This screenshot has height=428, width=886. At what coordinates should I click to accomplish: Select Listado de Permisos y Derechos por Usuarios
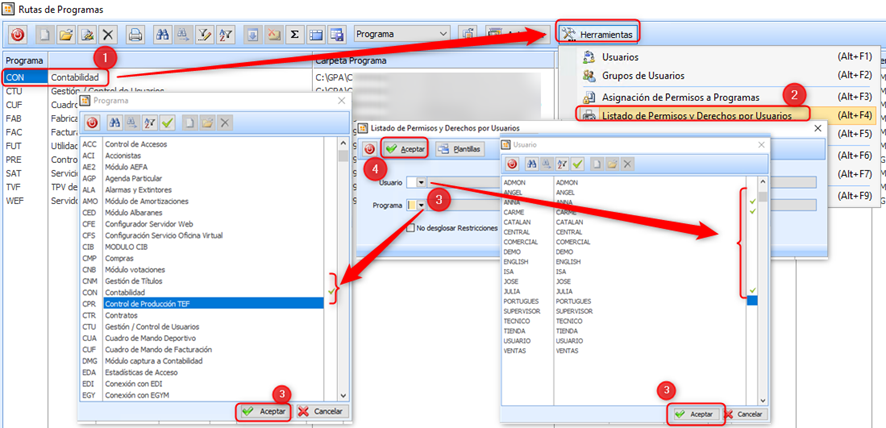pos(690,116)
